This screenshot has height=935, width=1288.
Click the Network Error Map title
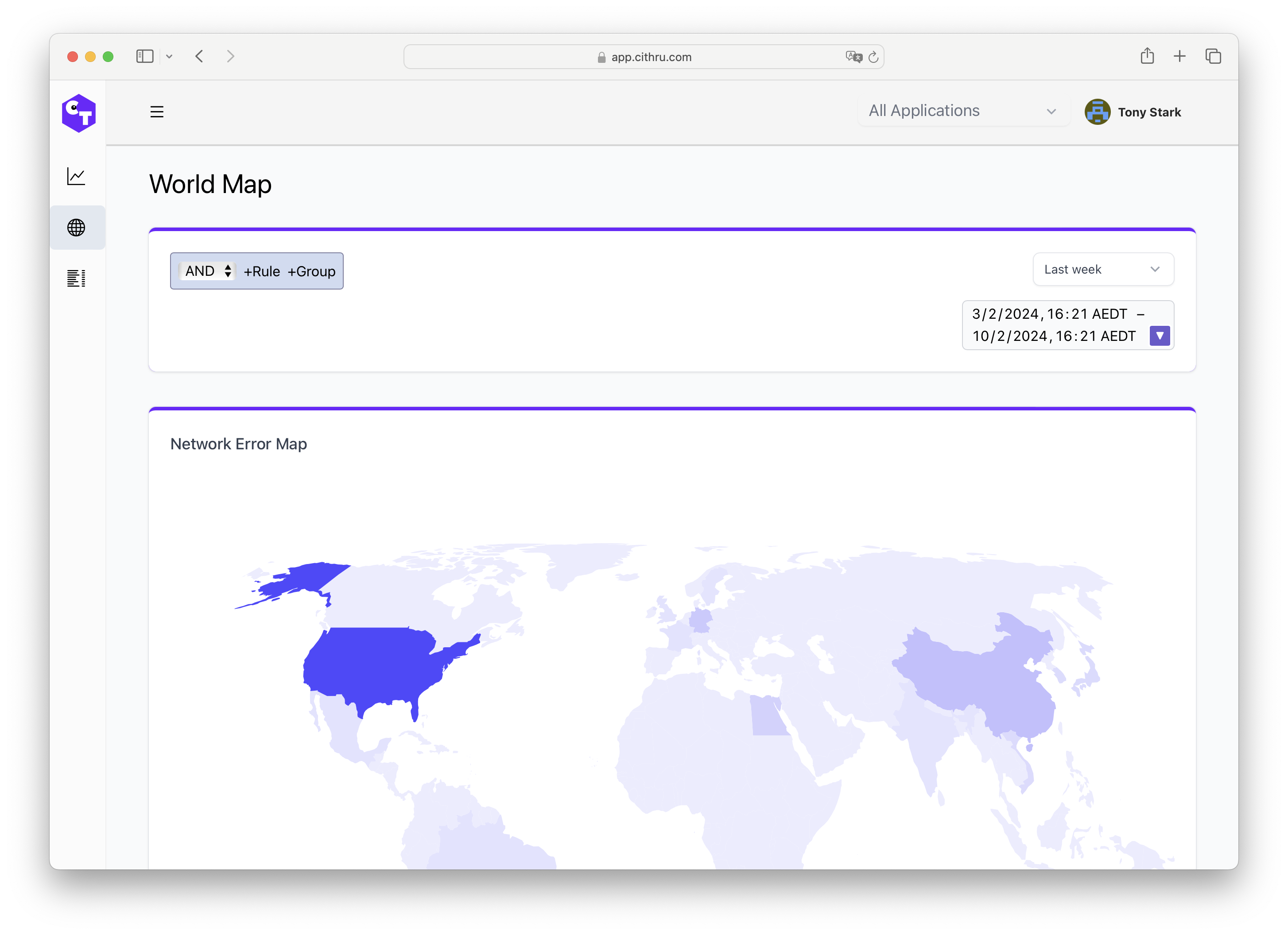pyautogui.click(x=239, y=444)
